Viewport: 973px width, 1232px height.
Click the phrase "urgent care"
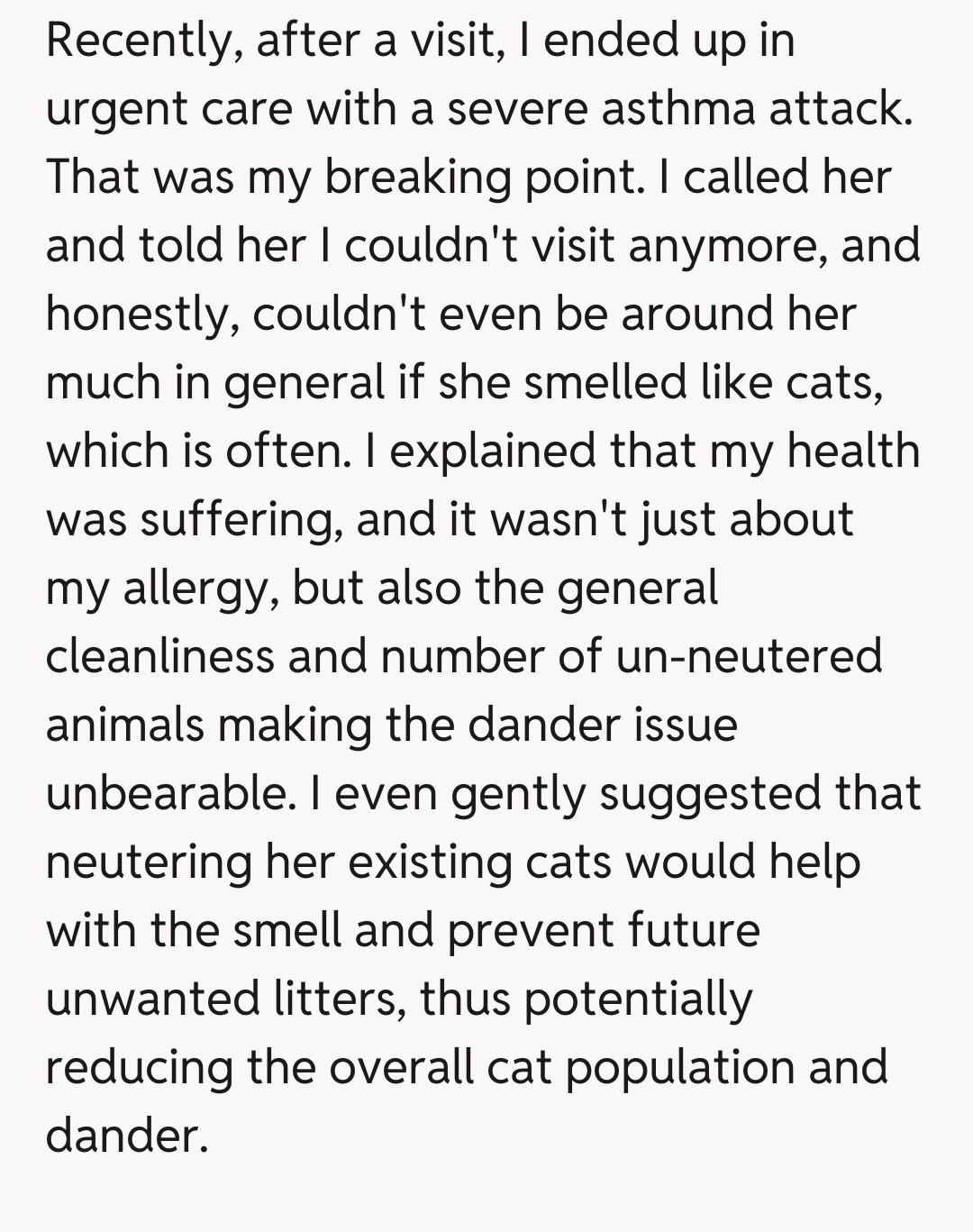[x=169, y=109]
